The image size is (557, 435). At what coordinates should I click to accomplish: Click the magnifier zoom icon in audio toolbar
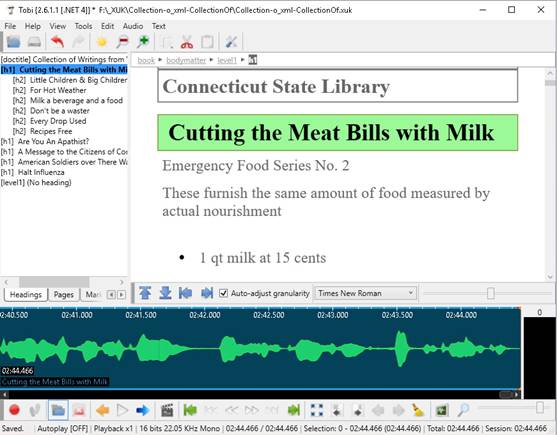[x=463, y=410]
